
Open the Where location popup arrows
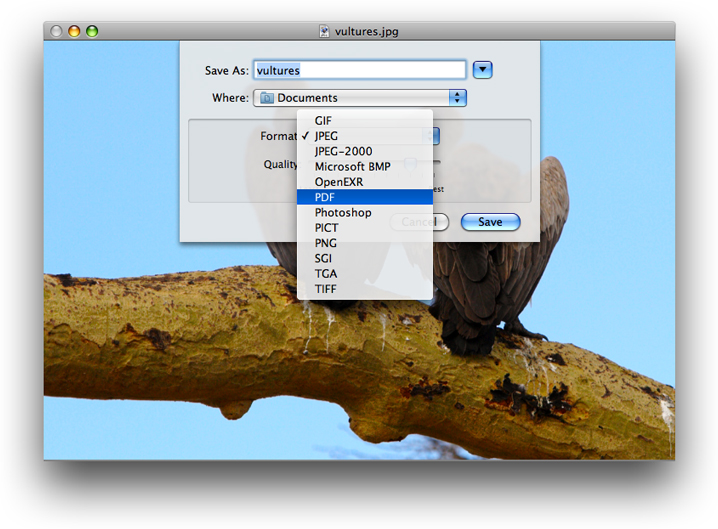click(x=458, y=98)
